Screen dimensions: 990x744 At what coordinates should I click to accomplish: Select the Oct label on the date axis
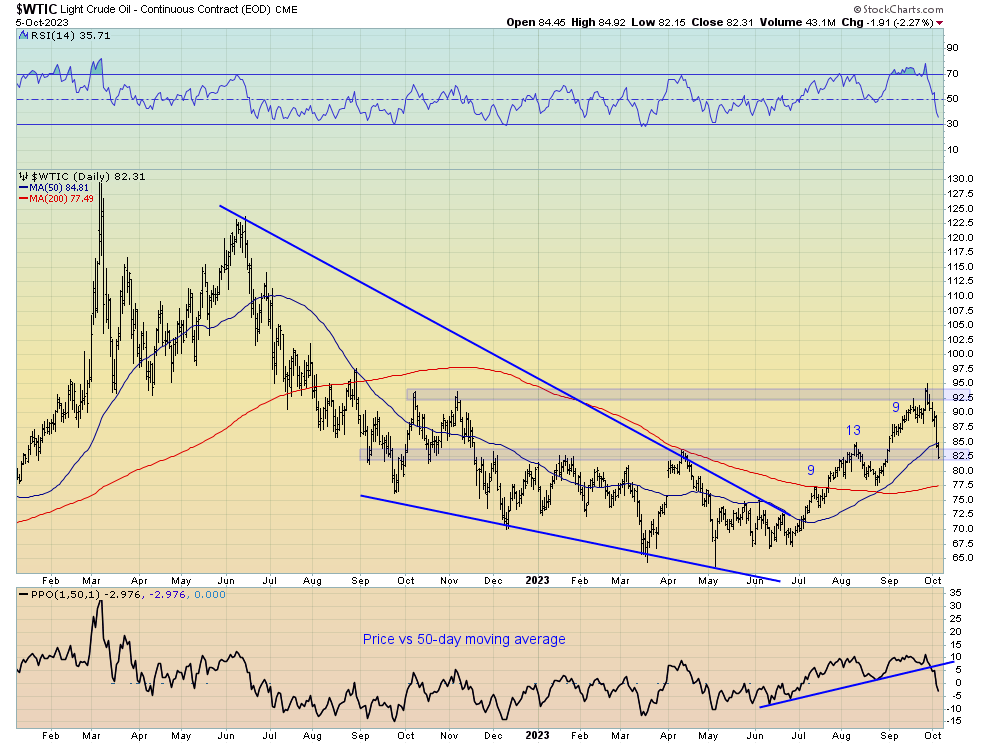(933, 580)
